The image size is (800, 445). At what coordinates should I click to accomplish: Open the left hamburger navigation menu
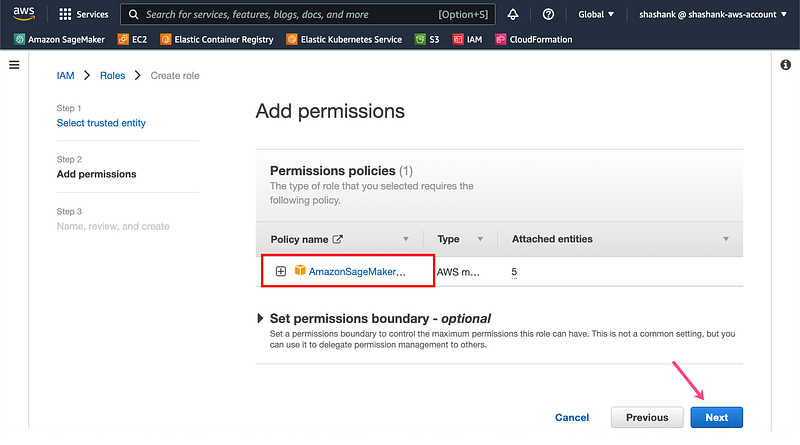pyautogui.click(x=14, y=65)
